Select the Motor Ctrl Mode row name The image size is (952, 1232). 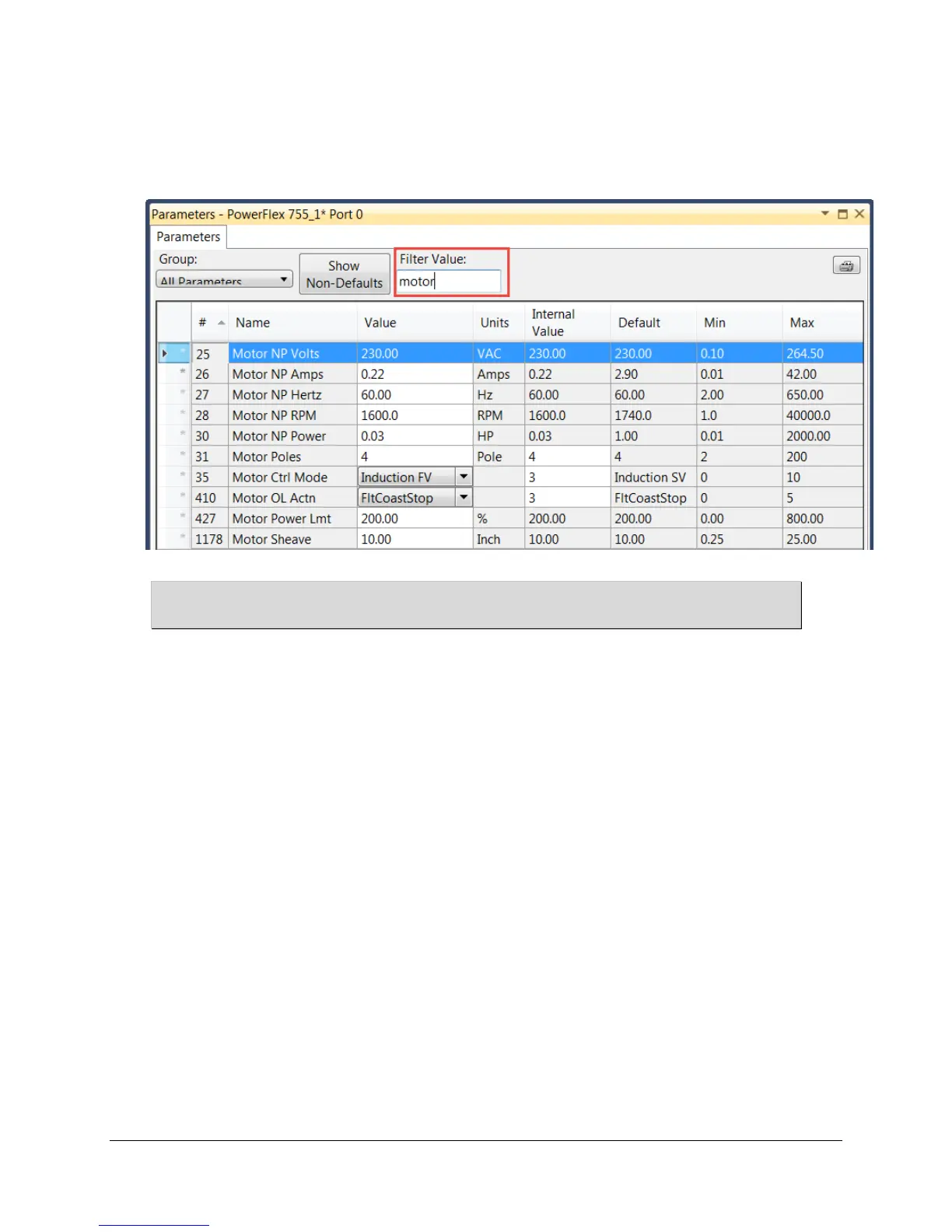pyautogui.click(x=280, y=478)
